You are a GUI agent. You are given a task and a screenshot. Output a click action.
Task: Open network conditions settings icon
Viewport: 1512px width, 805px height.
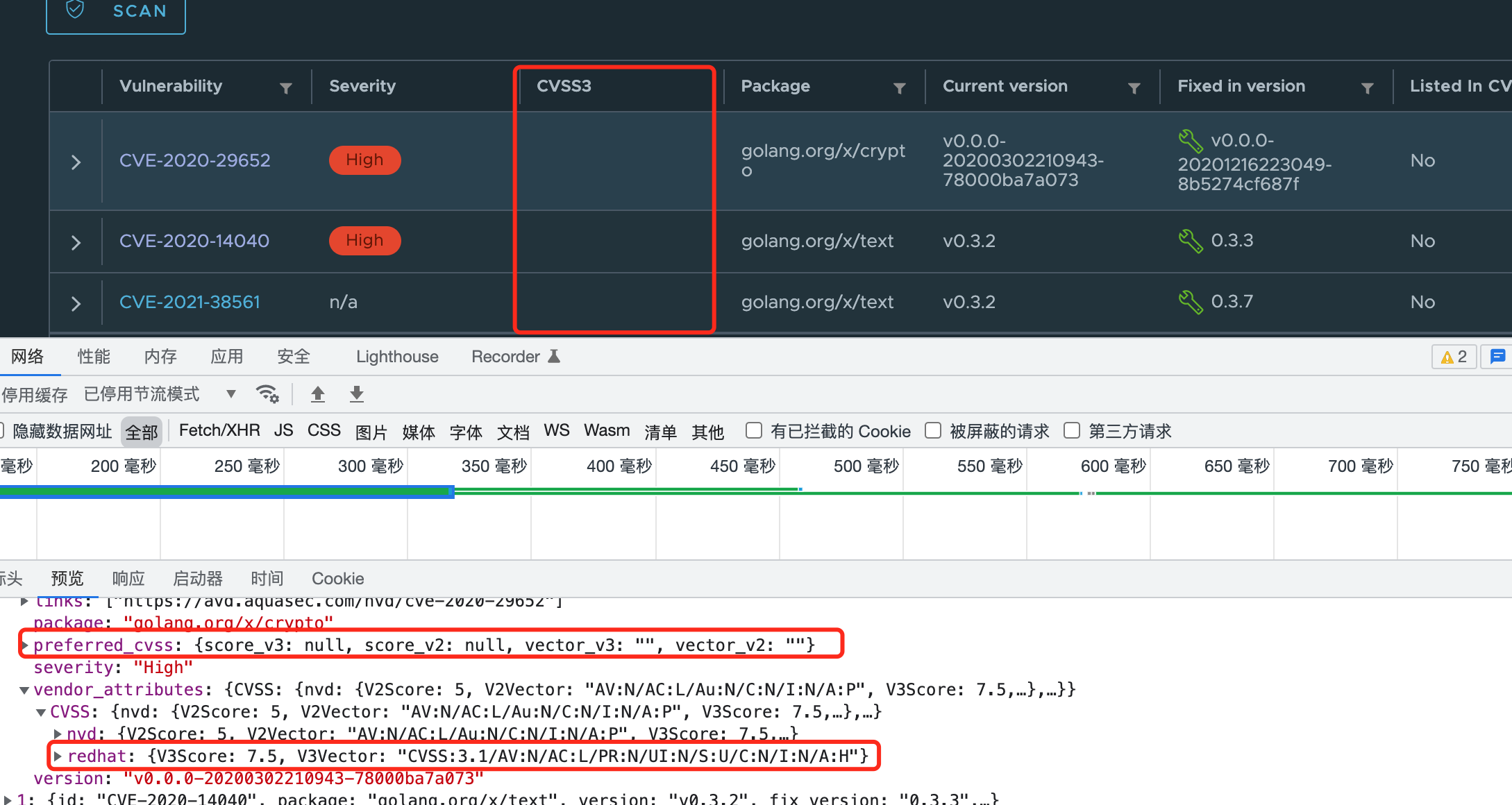click(x=268, y=393)
